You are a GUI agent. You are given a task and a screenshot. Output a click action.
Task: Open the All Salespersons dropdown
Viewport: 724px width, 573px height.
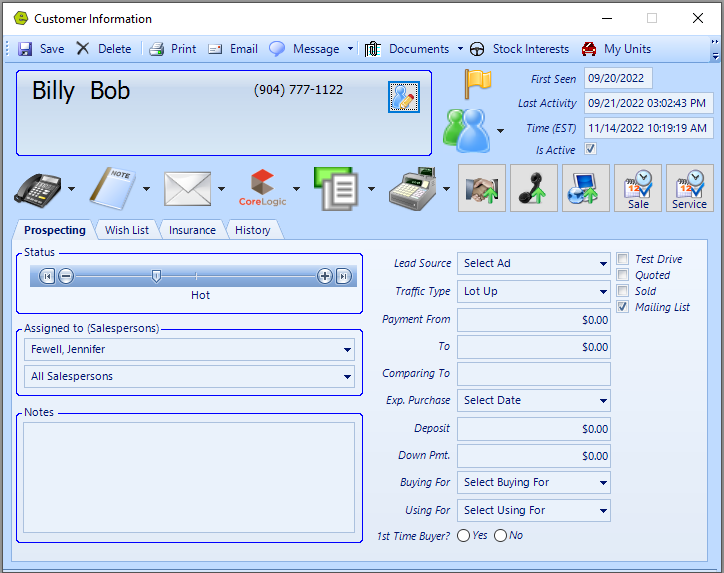(x=189, y=377)
